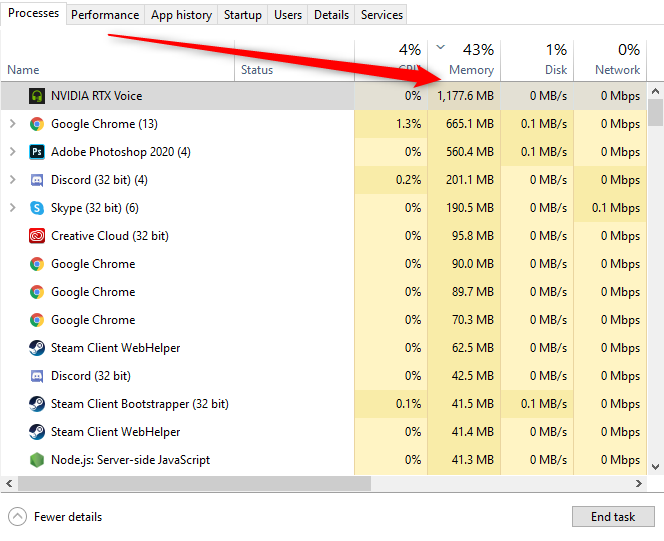The image size is (664, 541).
Task: Expand the Adobe Photoshop 2020 process group
Action: click(x=12, y=152)
